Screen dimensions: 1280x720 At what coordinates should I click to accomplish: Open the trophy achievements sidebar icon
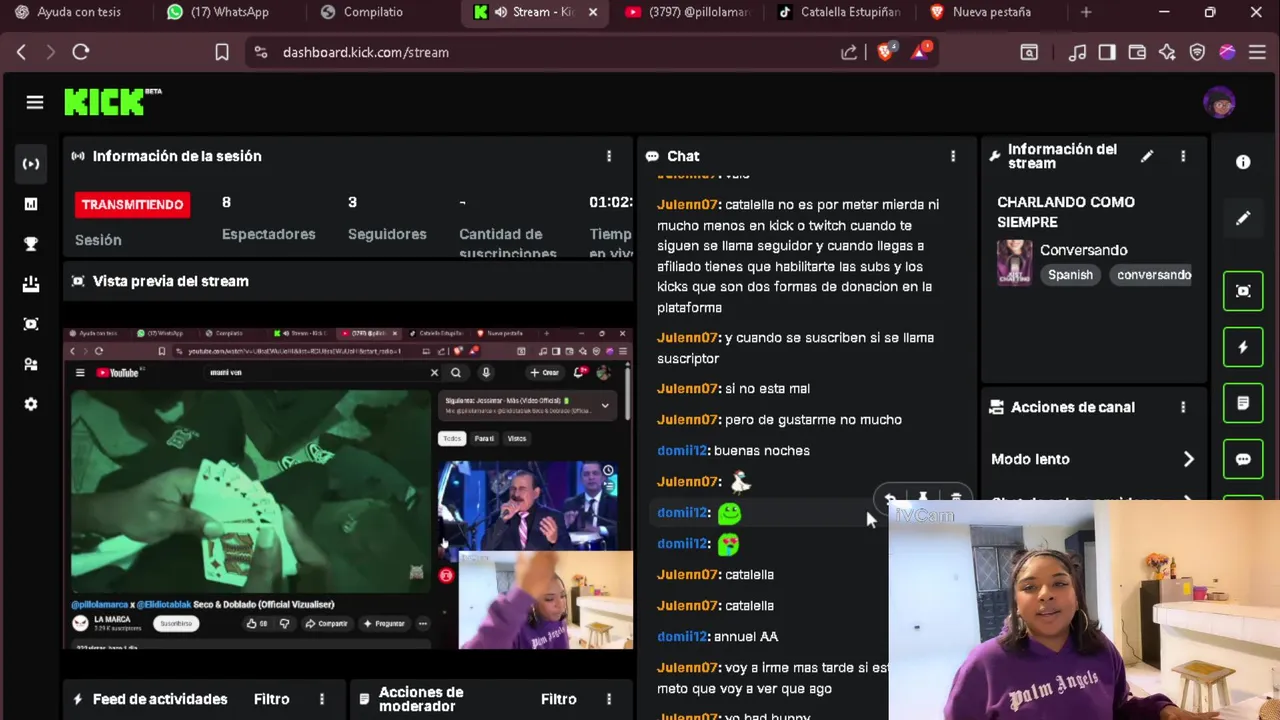coord(31,244)
